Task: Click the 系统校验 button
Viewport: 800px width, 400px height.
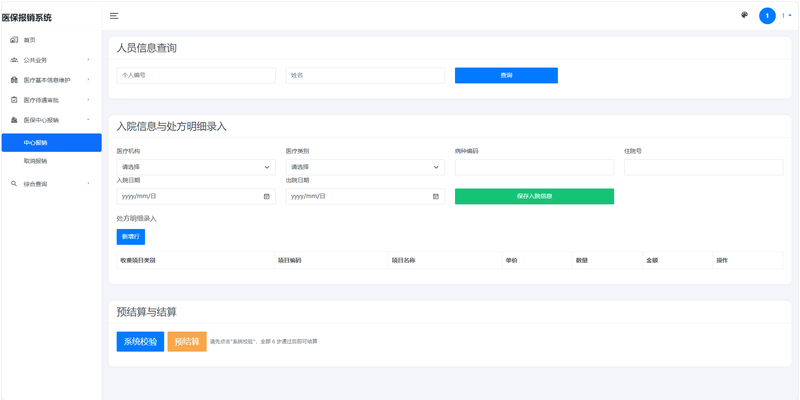Action: [140, 341]
